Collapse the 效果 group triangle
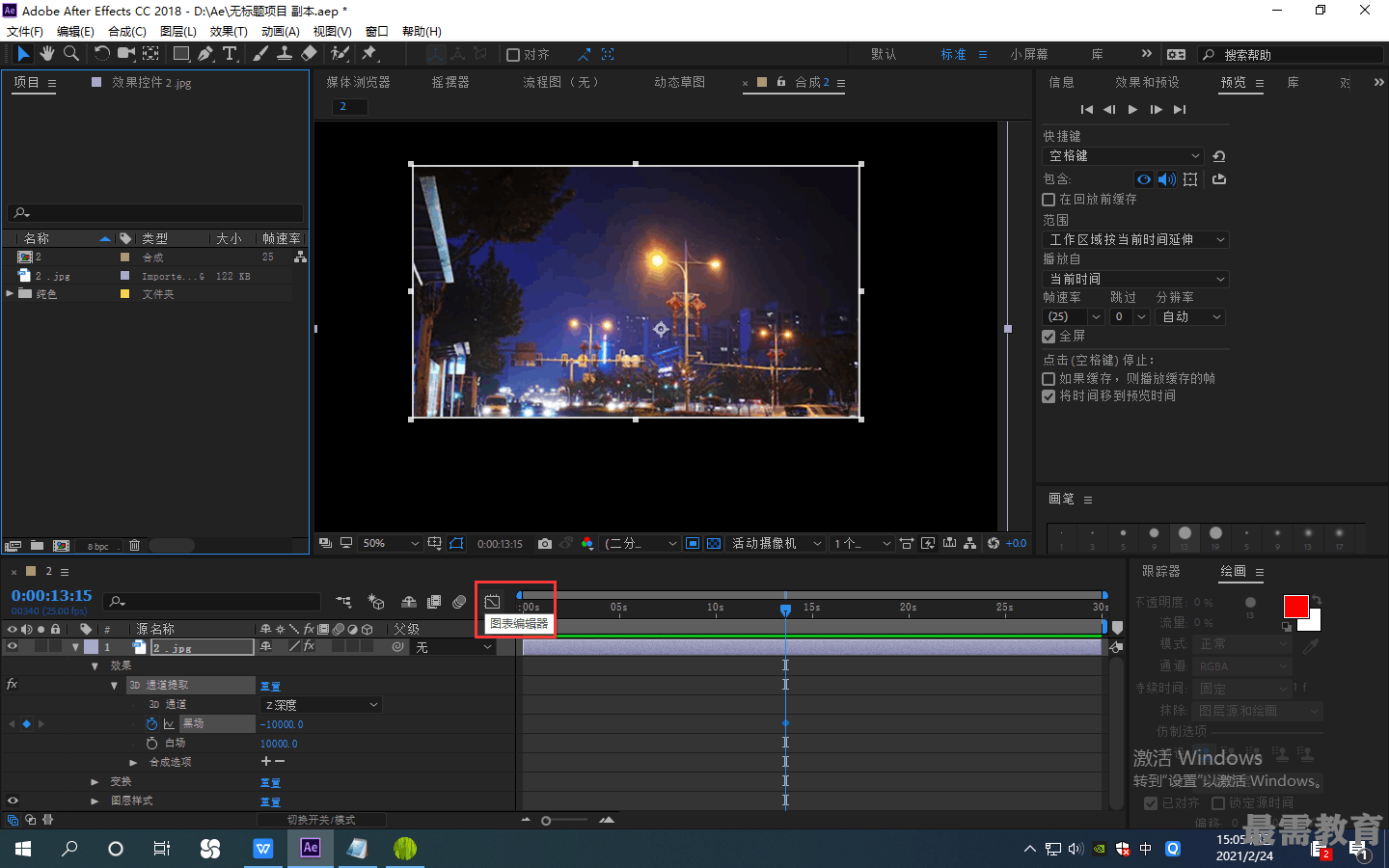Screen dimensions: 1389x868 point(95,666)
